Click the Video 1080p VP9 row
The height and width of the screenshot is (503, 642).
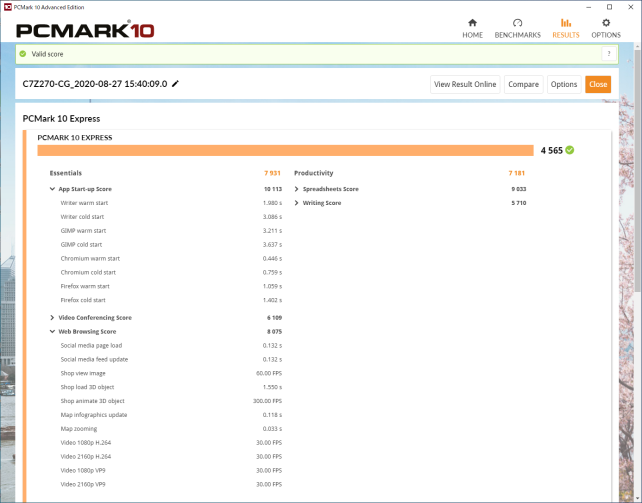point(171,470)
